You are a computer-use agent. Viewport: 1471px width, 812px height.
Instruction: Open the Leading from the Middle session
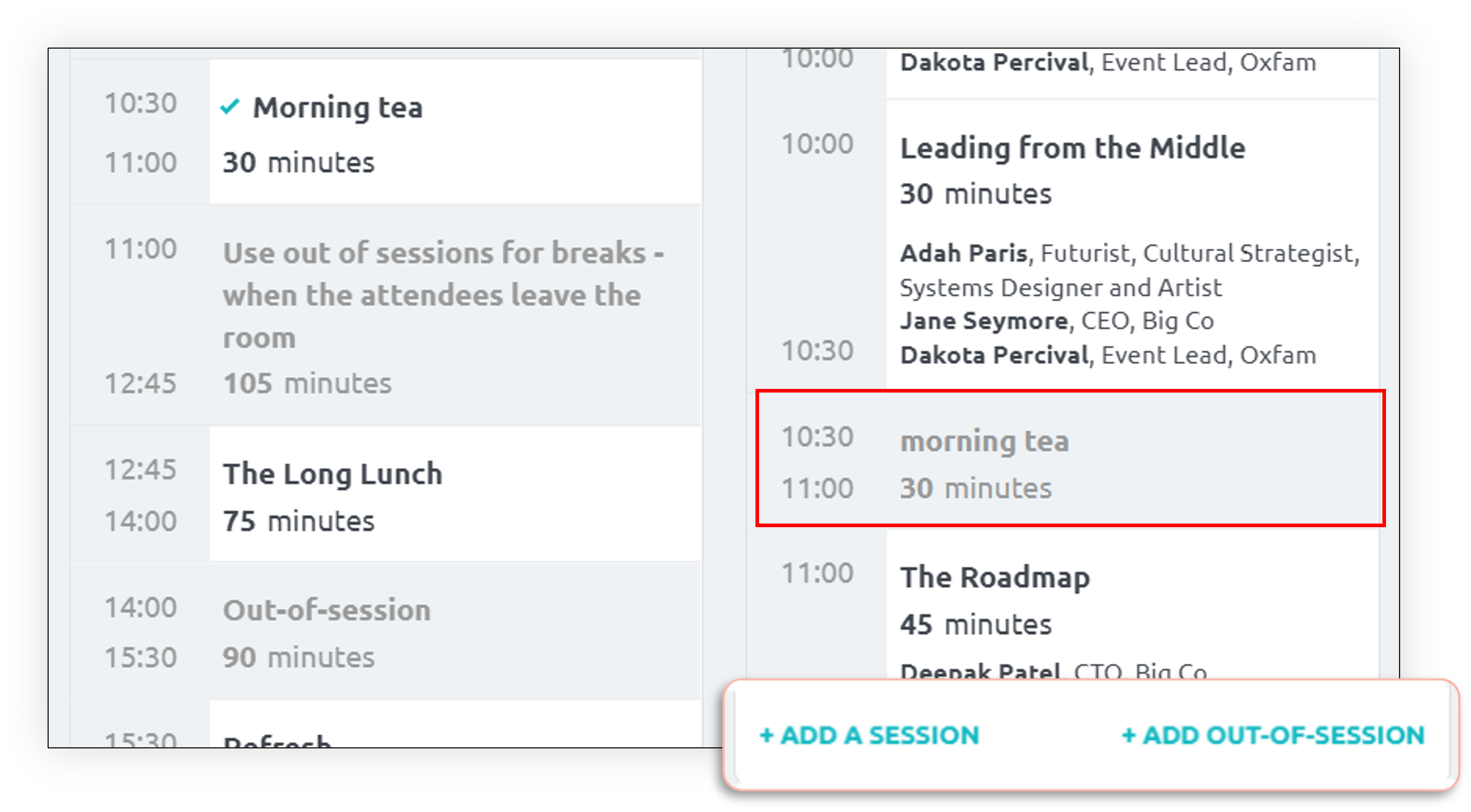[x=1073, y=148]
